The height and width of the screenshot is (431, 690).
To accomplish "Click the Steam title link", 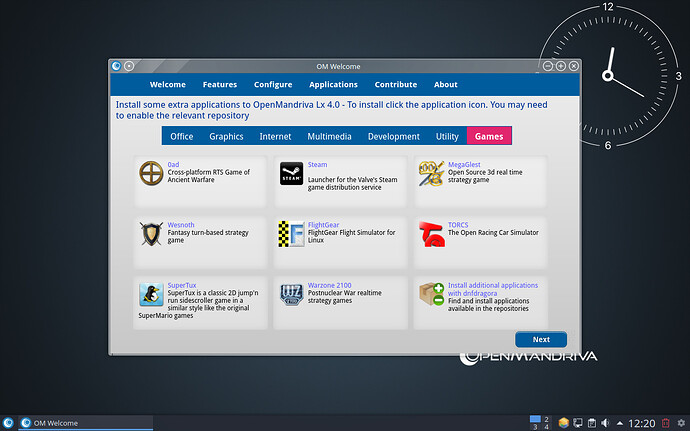I will pos(317,165).
